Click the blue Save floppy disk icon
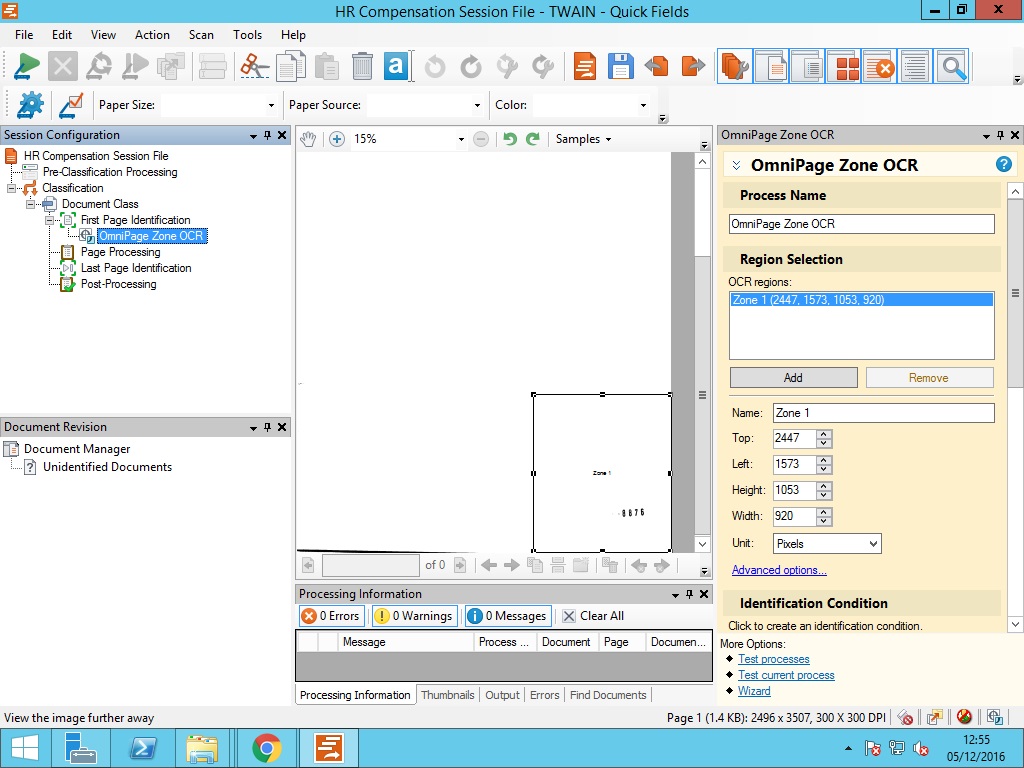1024x768 pixels. (620, 67)
